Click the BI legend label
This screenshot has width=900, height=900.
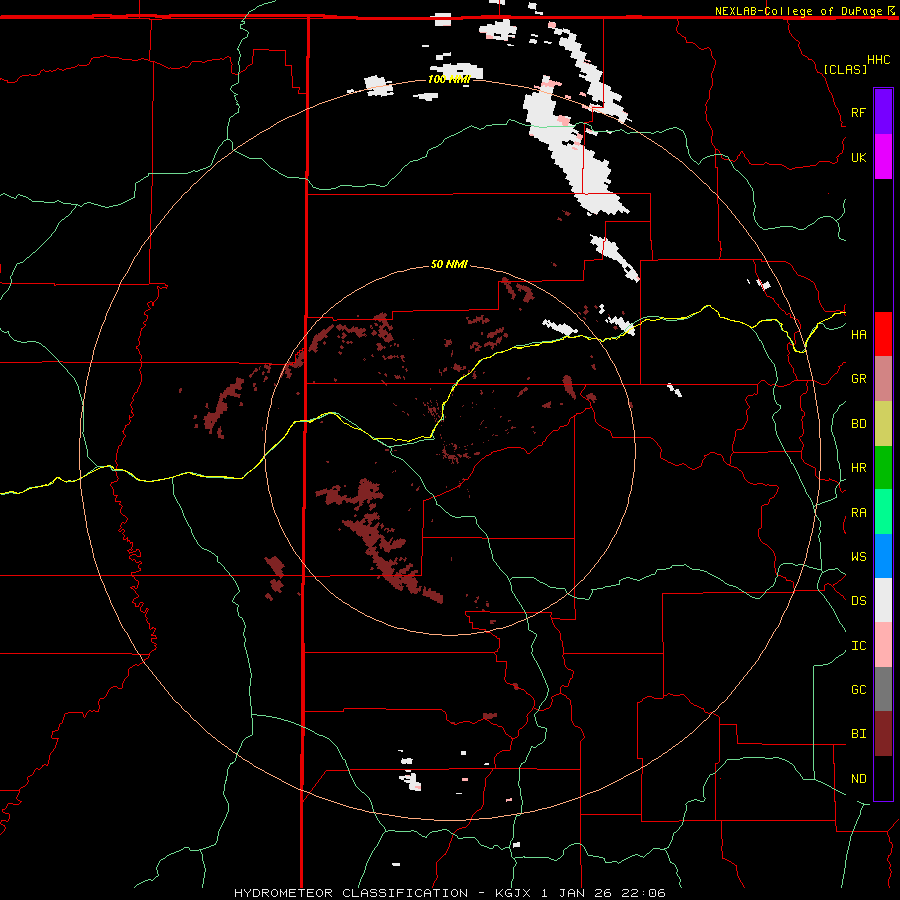click(x=858, y=734)
